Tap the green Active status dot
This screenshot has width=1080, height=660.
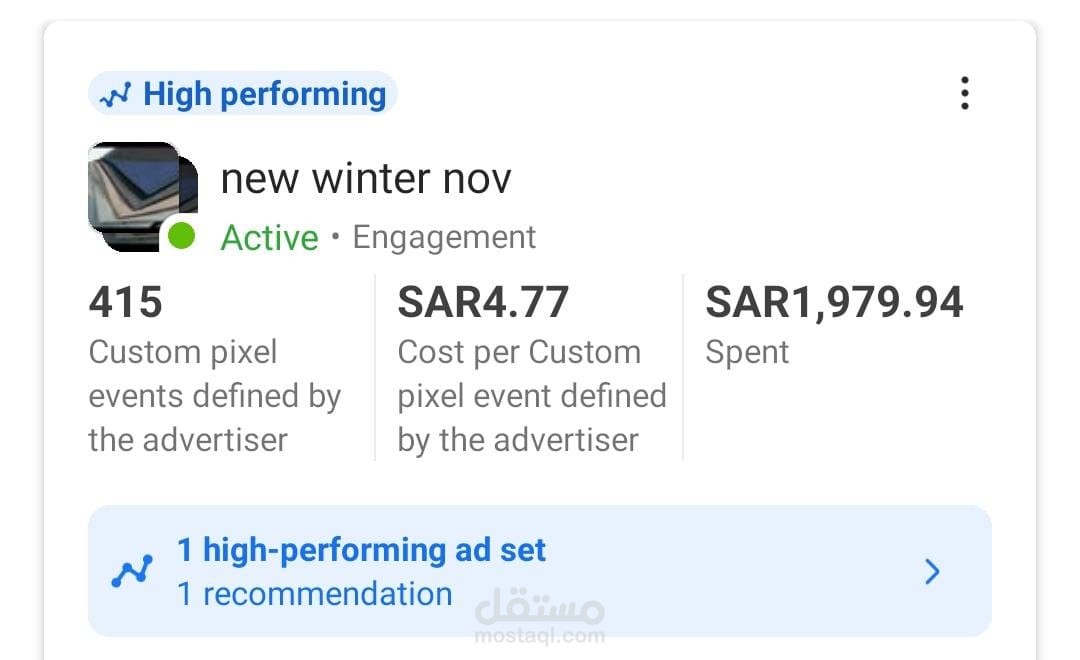[182, 236]
